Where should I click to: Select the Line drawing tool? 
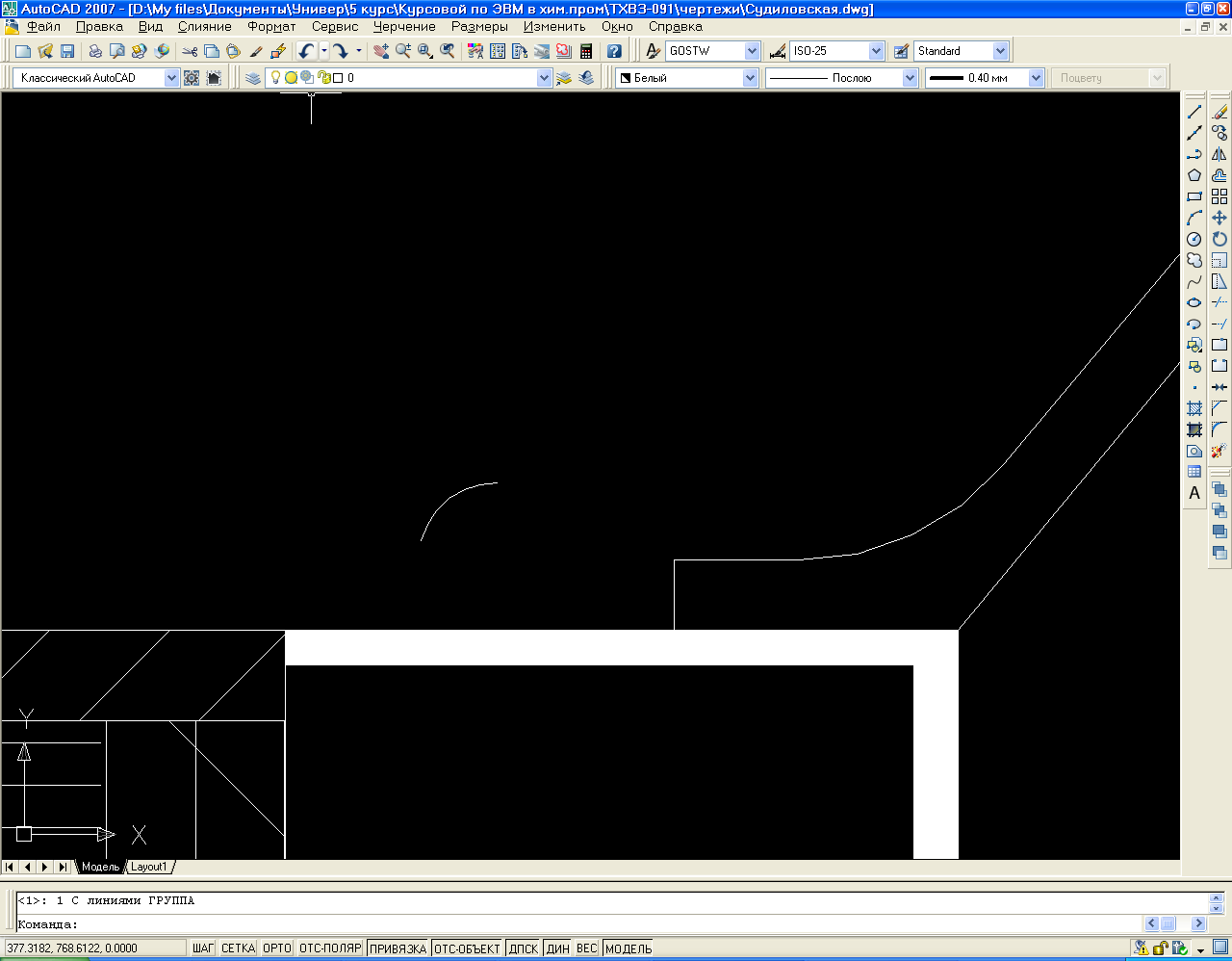[x=1194, y=112]
